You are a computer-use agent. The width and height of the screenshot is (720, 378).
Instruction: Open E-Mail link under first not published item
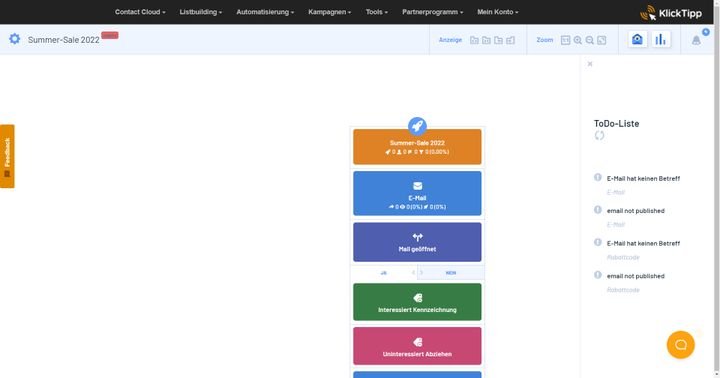(x=616, y=225)
